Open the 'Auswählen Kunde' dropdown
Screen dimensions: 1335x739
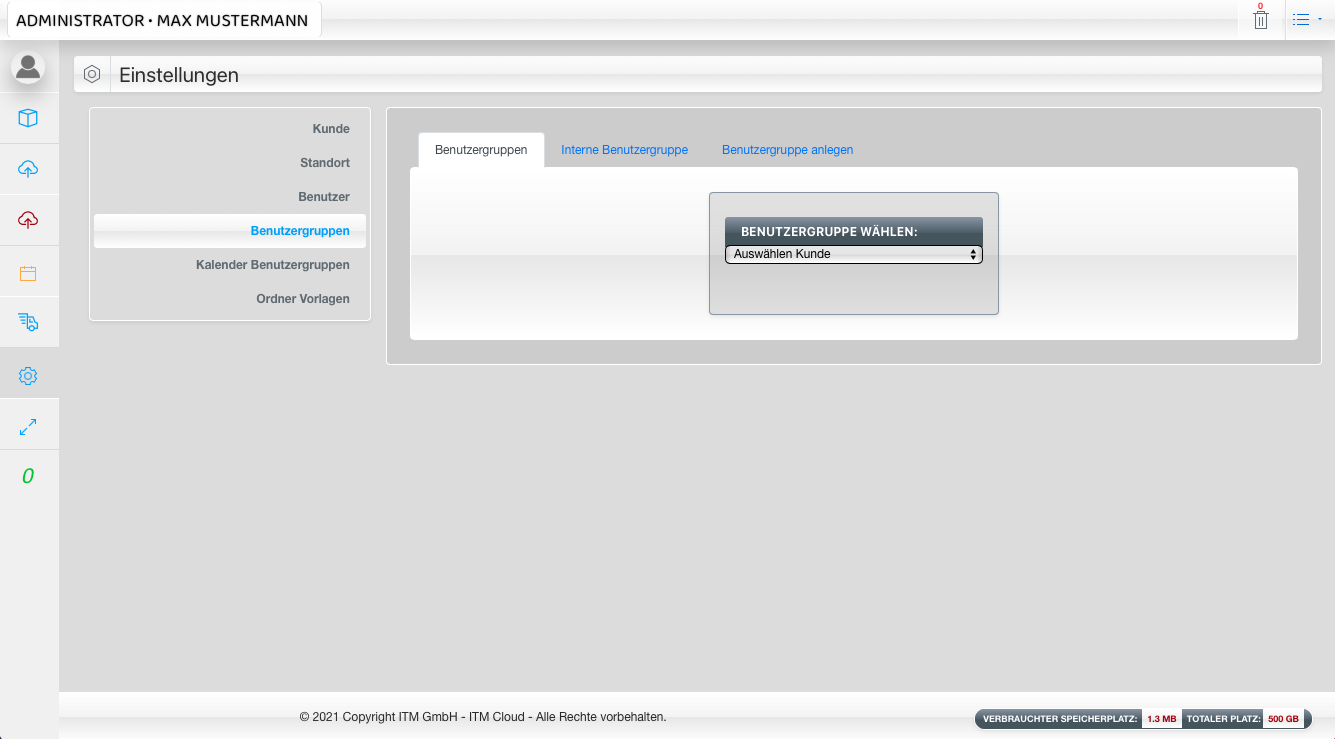tap(853, 255)
